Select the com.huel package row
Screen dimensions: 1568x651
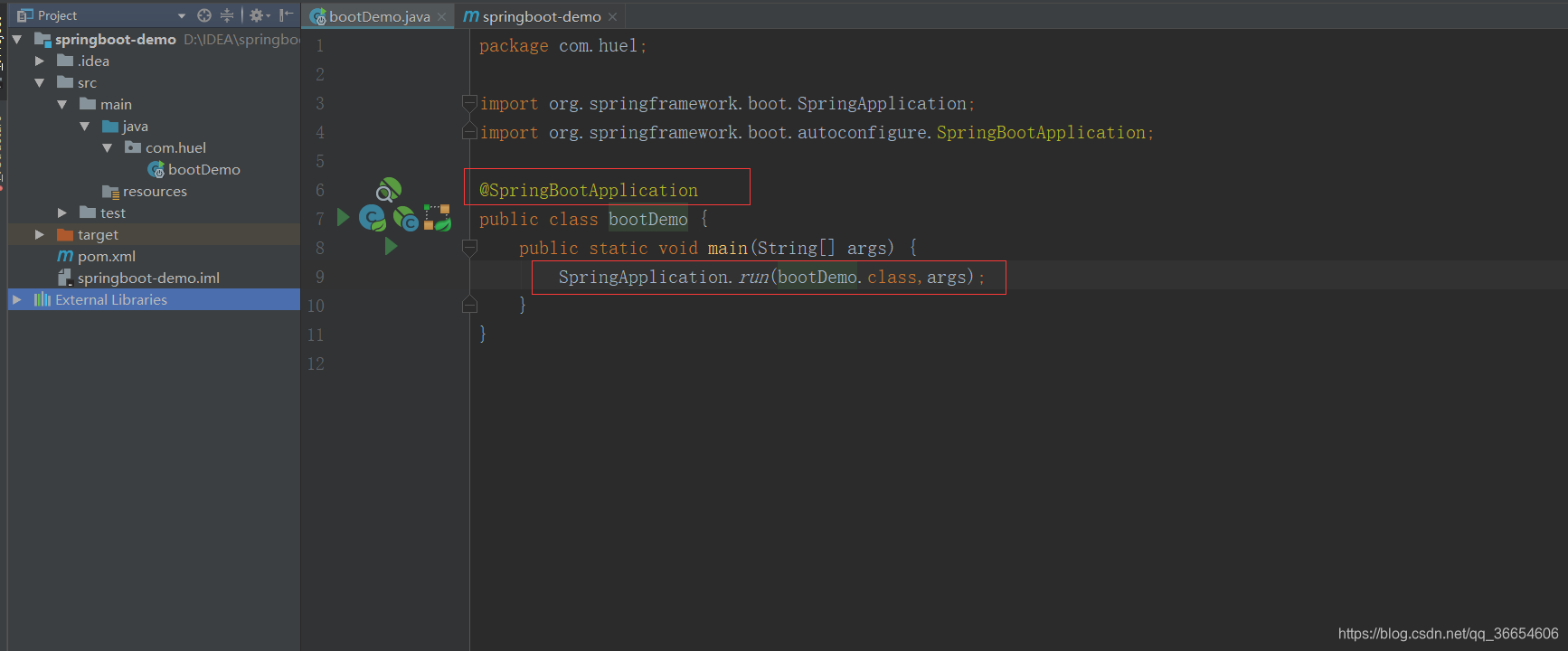tap(154, 147)
